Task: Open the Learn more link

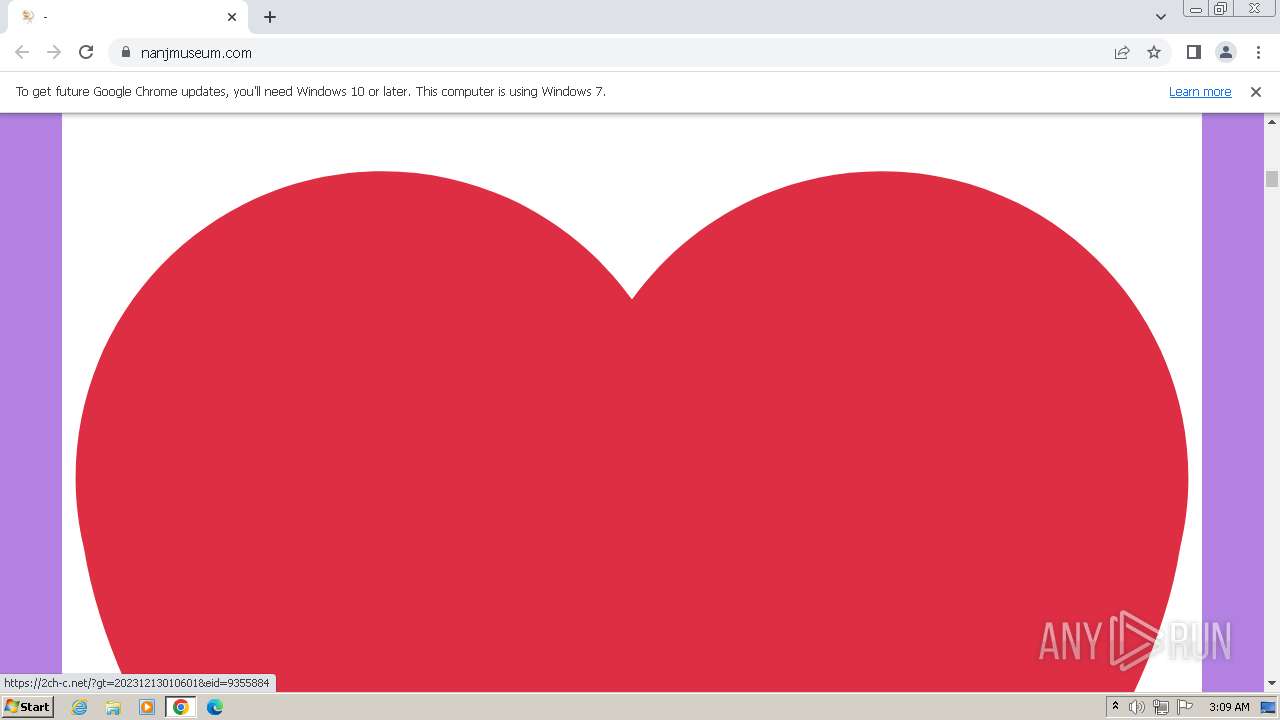Action: pyautogui.click(x=1200, y=92)
